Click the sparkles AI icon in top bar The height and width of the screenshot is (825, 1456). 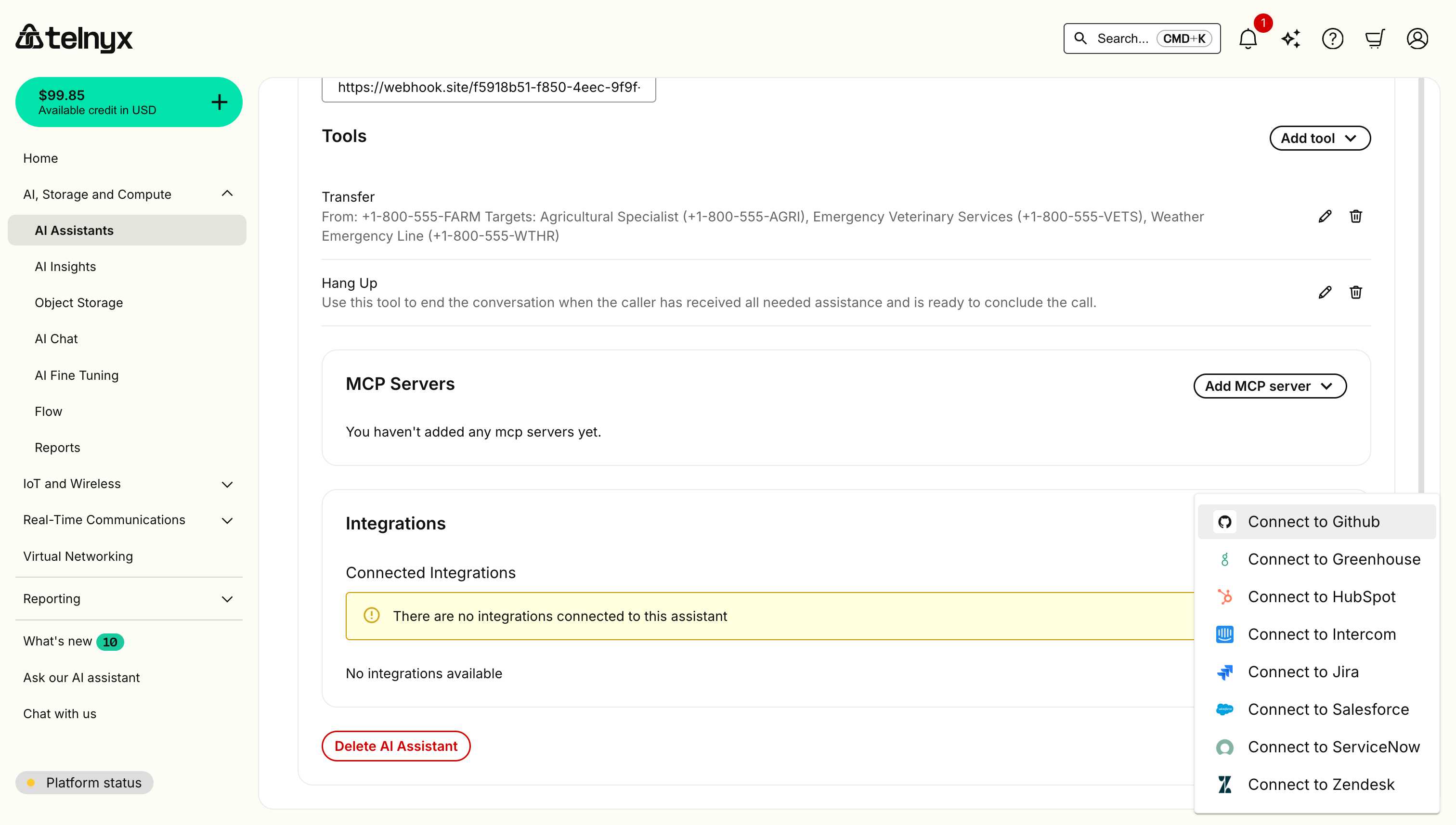click(1290, 39)
